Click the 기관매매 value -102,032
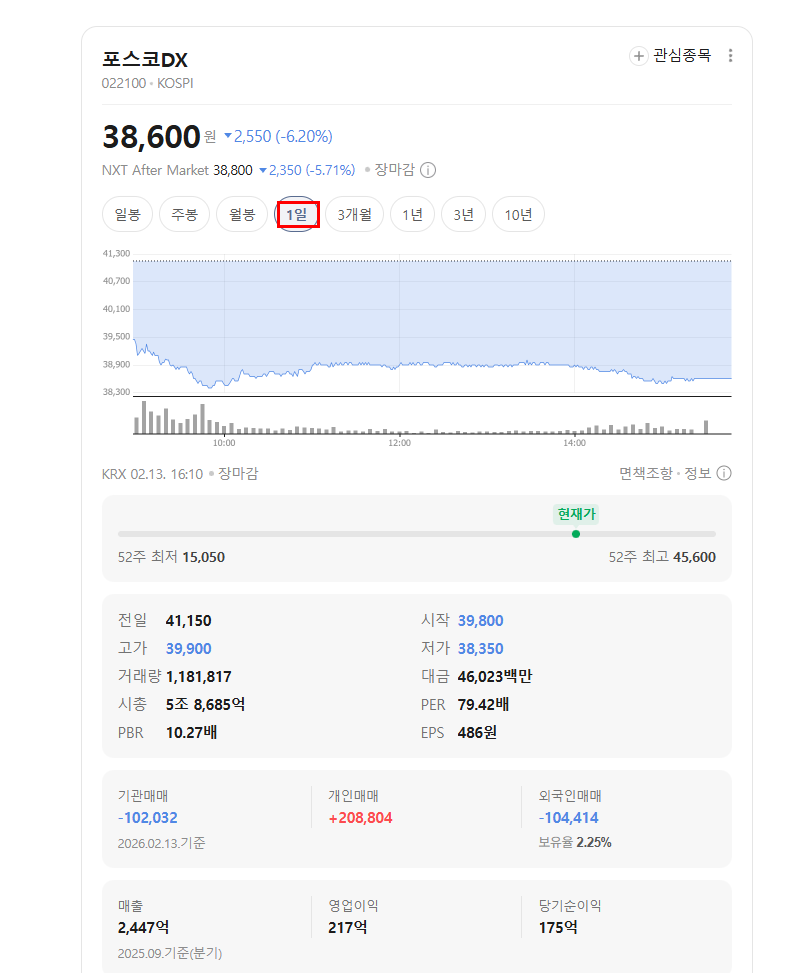810x973 pixels. pyautogui.click(x=148, y=818)
